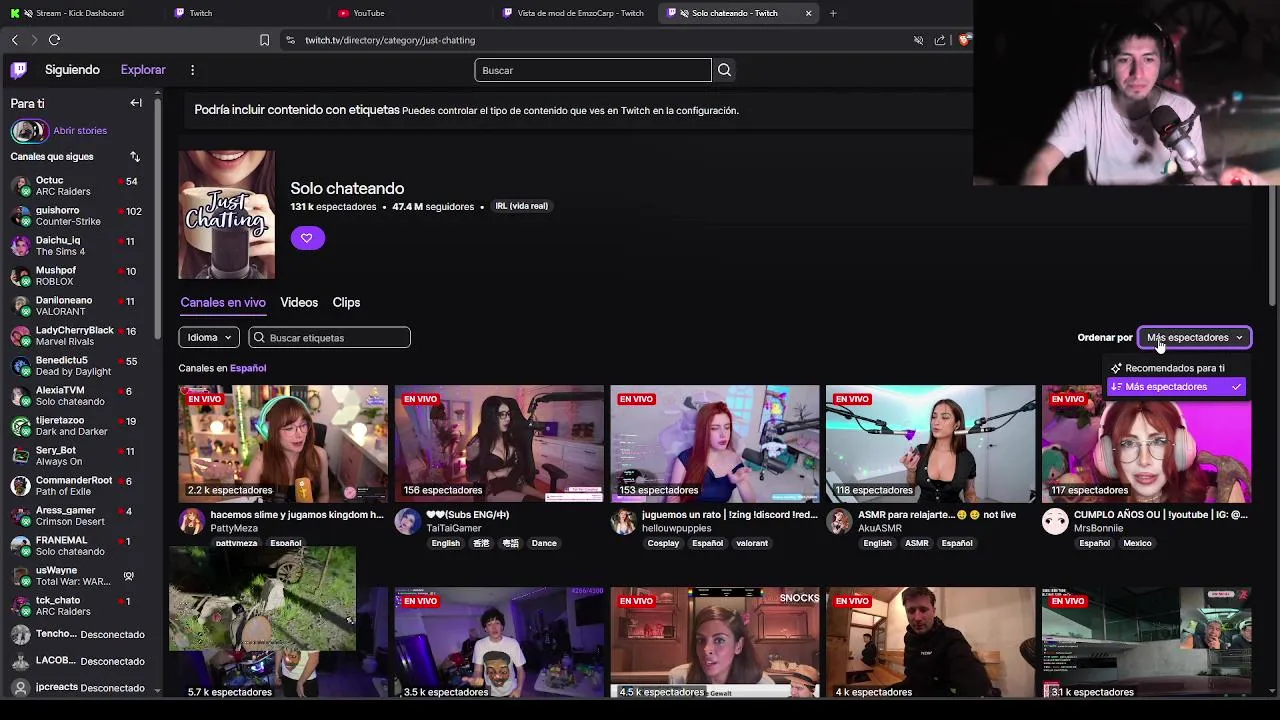This screenshot has height=720, width=1280.
Task: Open the guishorro channel avatar
Action: pyautogui.click(x=20, y=216)
